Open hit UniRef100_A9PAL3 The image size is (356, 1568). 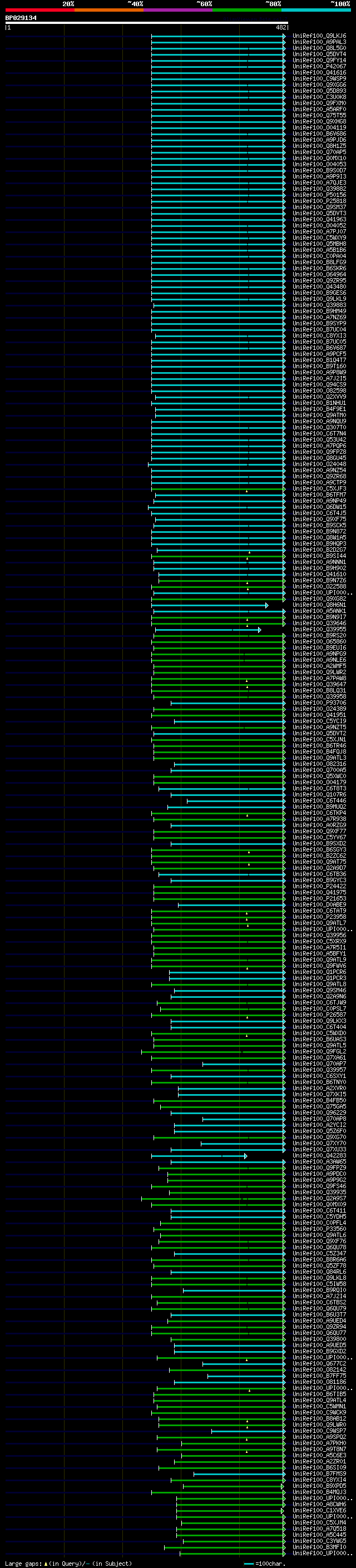[x=319, y=42]
